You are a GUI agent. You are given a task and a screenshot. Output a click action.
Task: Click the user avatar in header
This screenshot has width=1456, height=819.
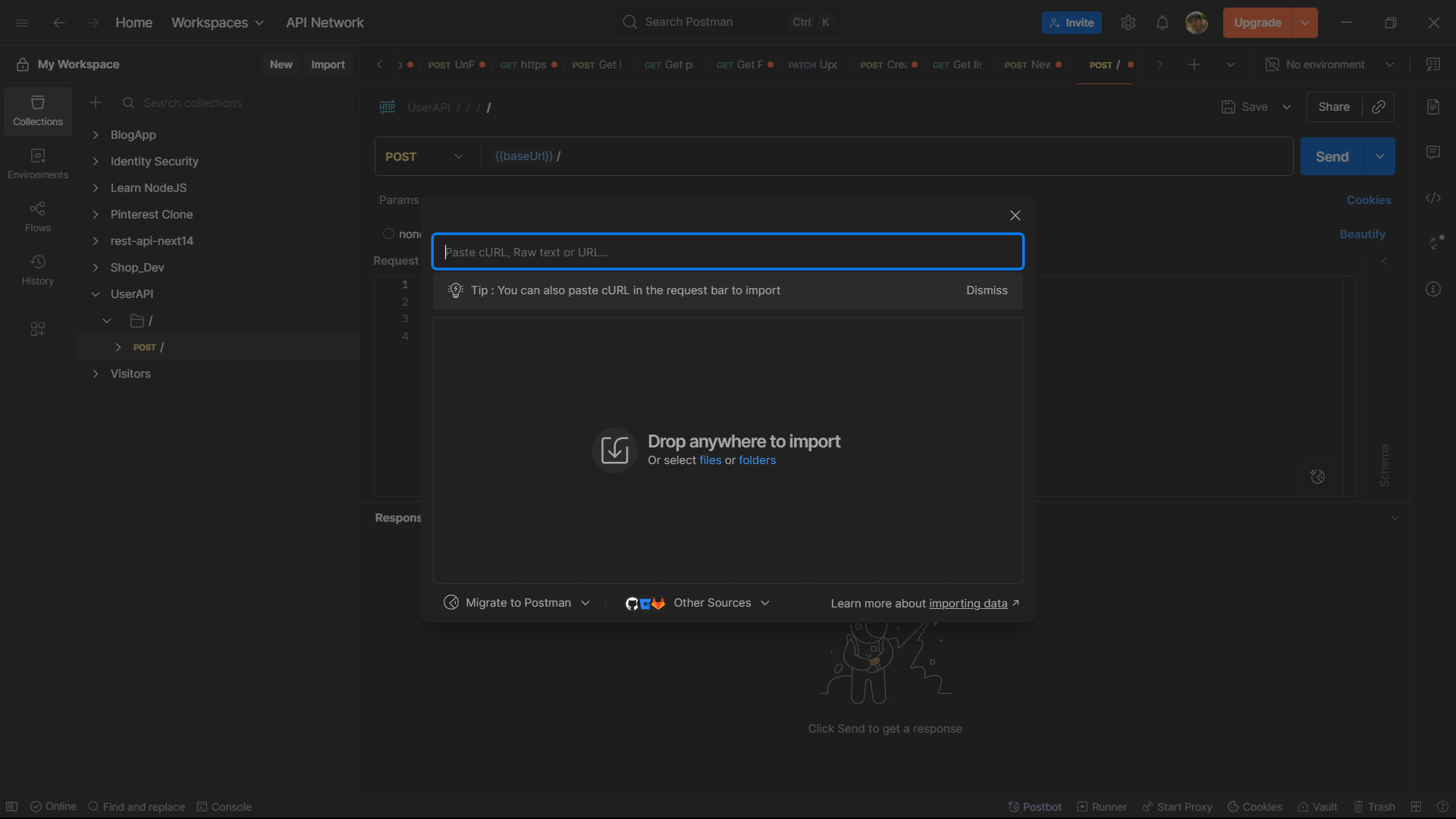[x=1197, y=23]
